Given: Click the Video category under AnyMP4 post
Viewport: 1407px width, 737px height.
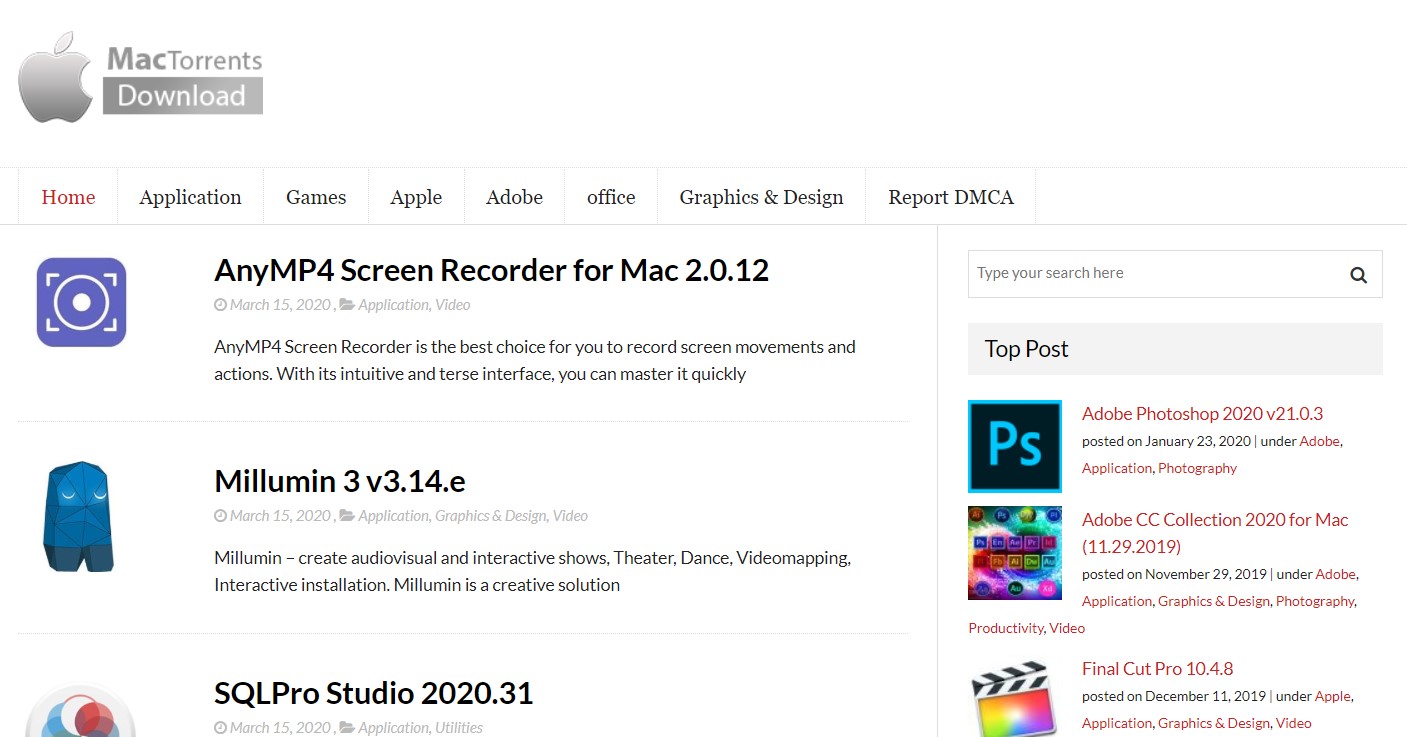Looking at the screenshot, I should click(x=452, y=305).
